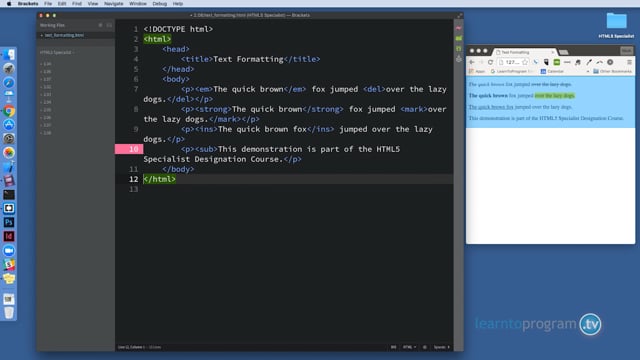Click the third green icon in the Brackets right toolbar
640x360 pixels.
tap(459, 49)
